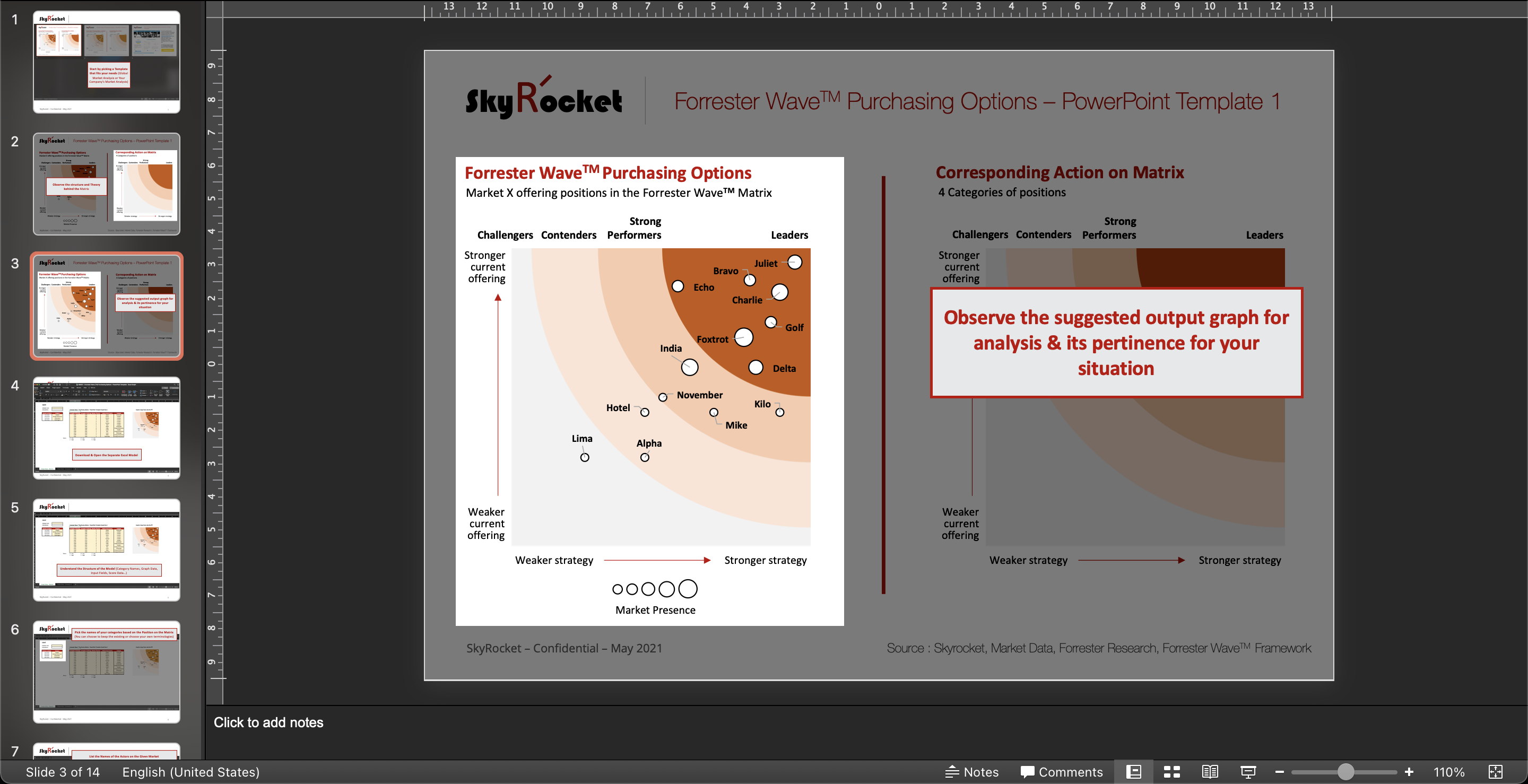Click left 'Weaker current offering' axis label
Image resolution: width=1528 pixels, height=784 pixels.
point(487,524)
